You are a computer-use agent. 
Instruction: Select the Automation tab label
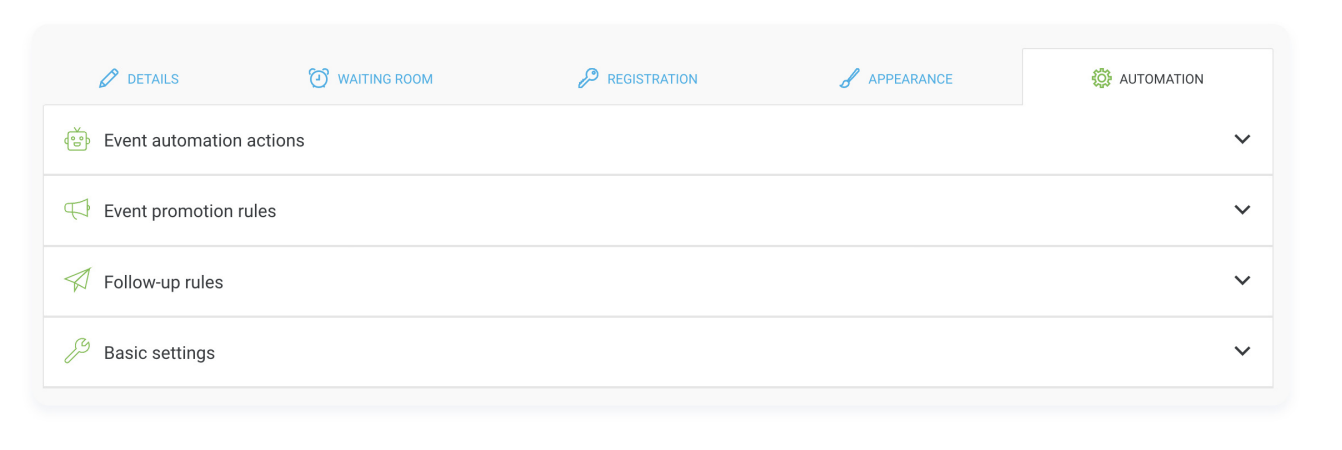(1161, 79)
